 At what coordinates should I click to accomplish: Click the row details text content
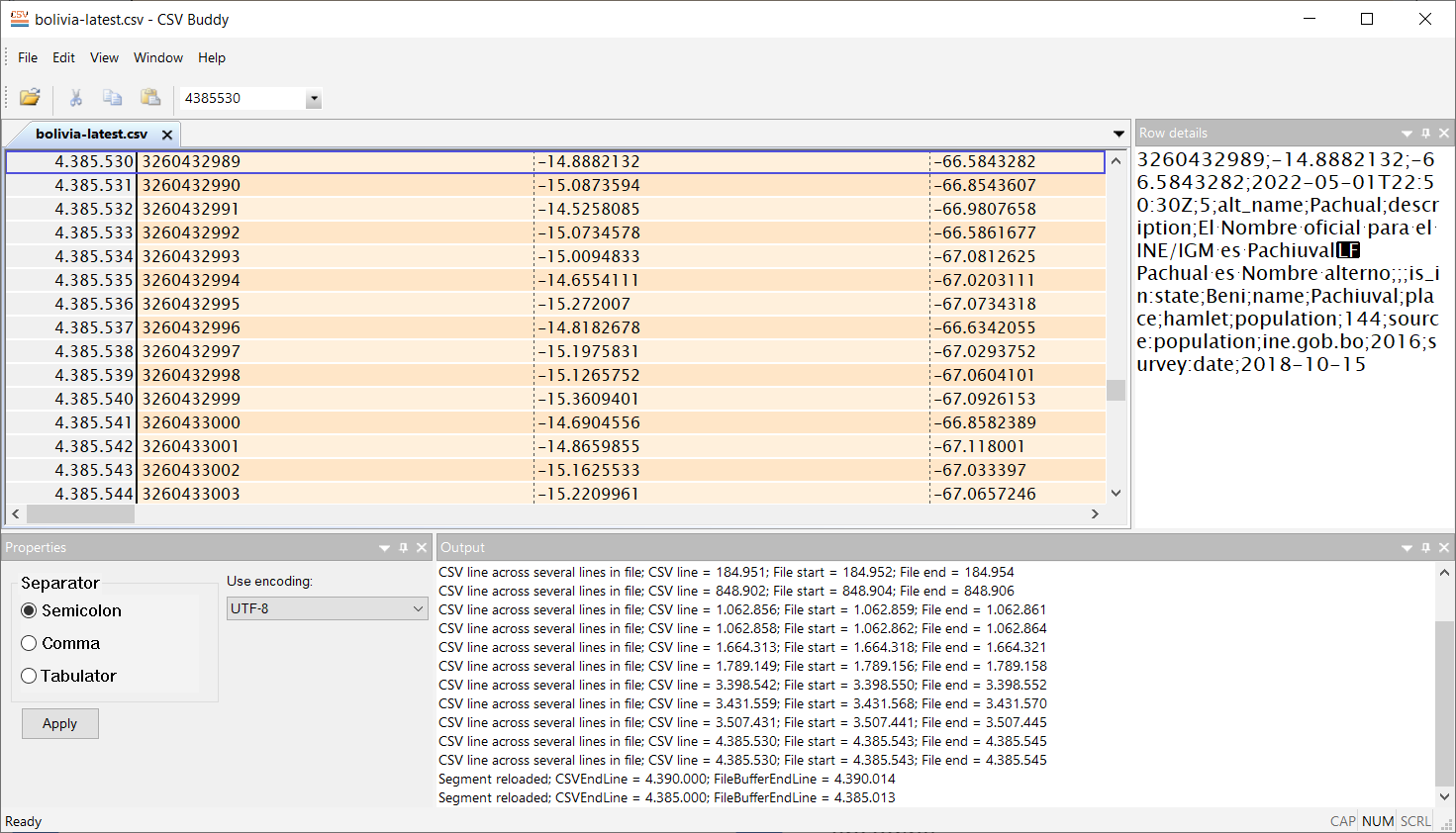click(x=1288, y=261)
